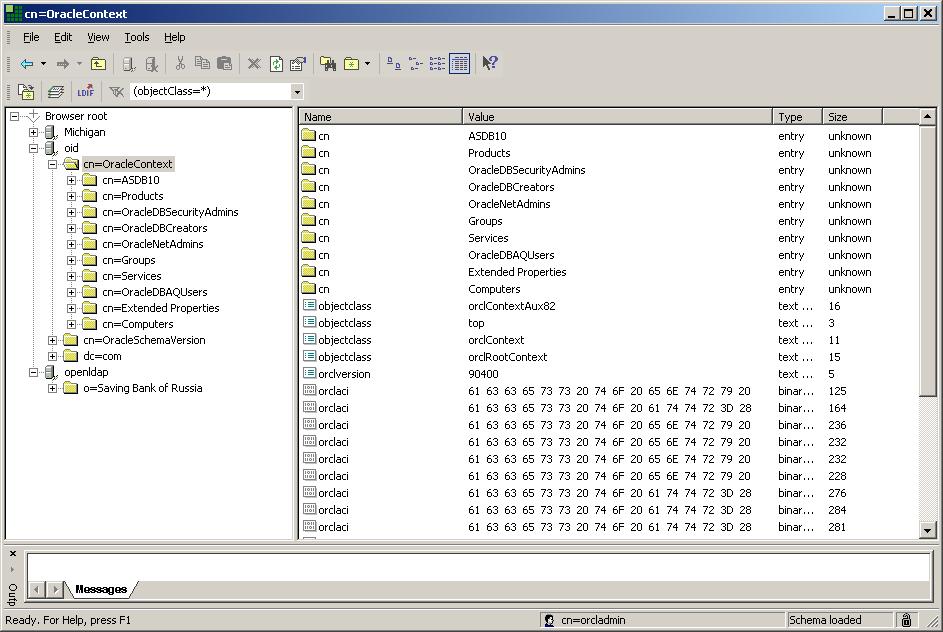Select cn=Services in the tree
The image size is (943, 632).
pos(132,276)
